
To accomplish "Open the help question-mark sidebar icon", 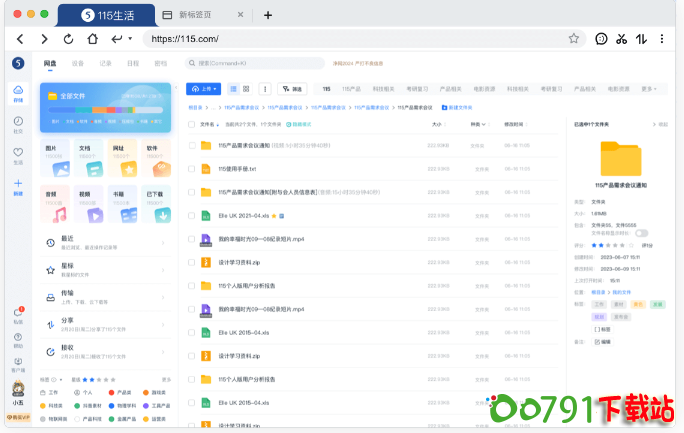I will [x=18, y=340].
